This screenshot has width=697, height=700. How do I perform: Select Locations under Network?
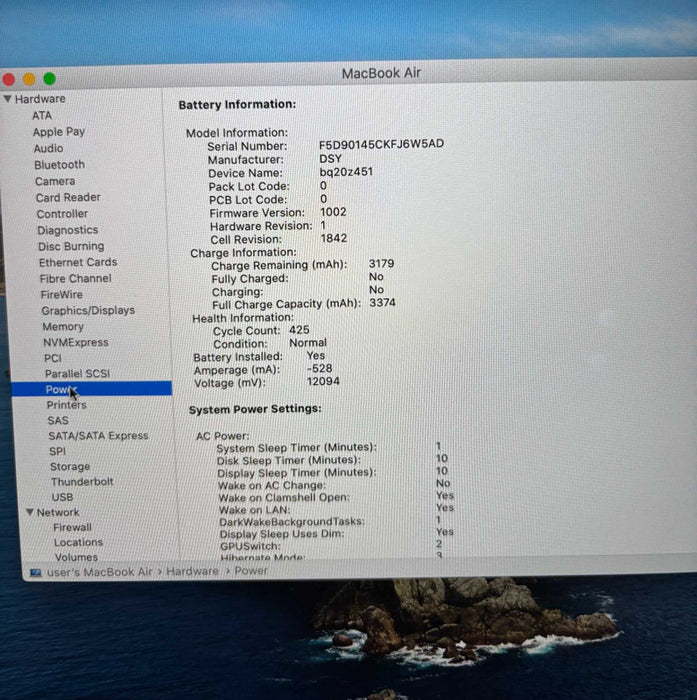(78, 542)
